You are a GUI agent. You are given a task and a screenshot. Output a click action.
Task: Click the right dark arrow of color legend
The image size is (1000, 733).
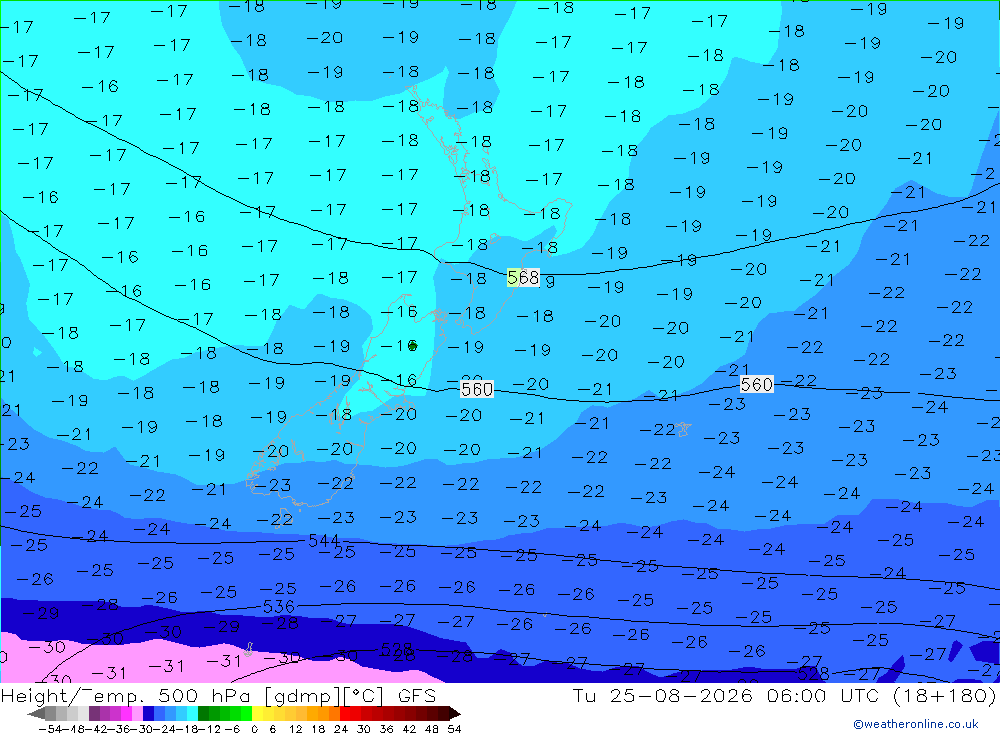click(455, 714)
